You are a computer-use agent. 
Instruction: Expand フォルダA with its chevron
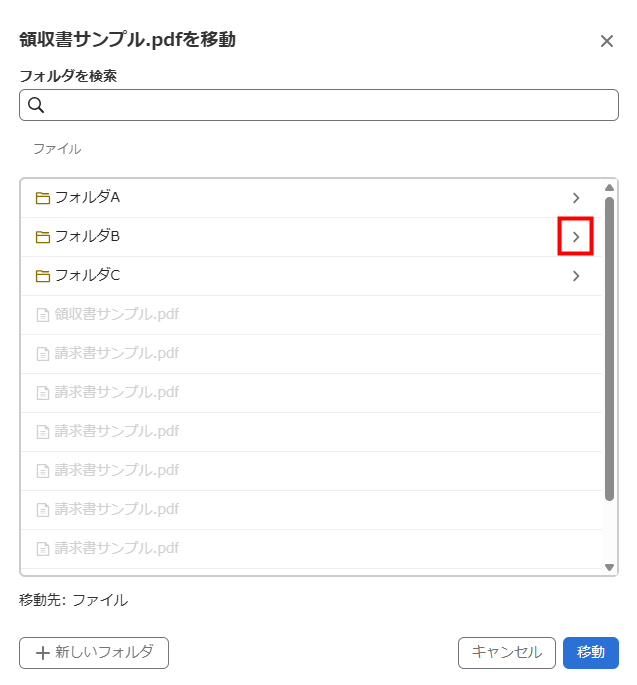(576, 198)
